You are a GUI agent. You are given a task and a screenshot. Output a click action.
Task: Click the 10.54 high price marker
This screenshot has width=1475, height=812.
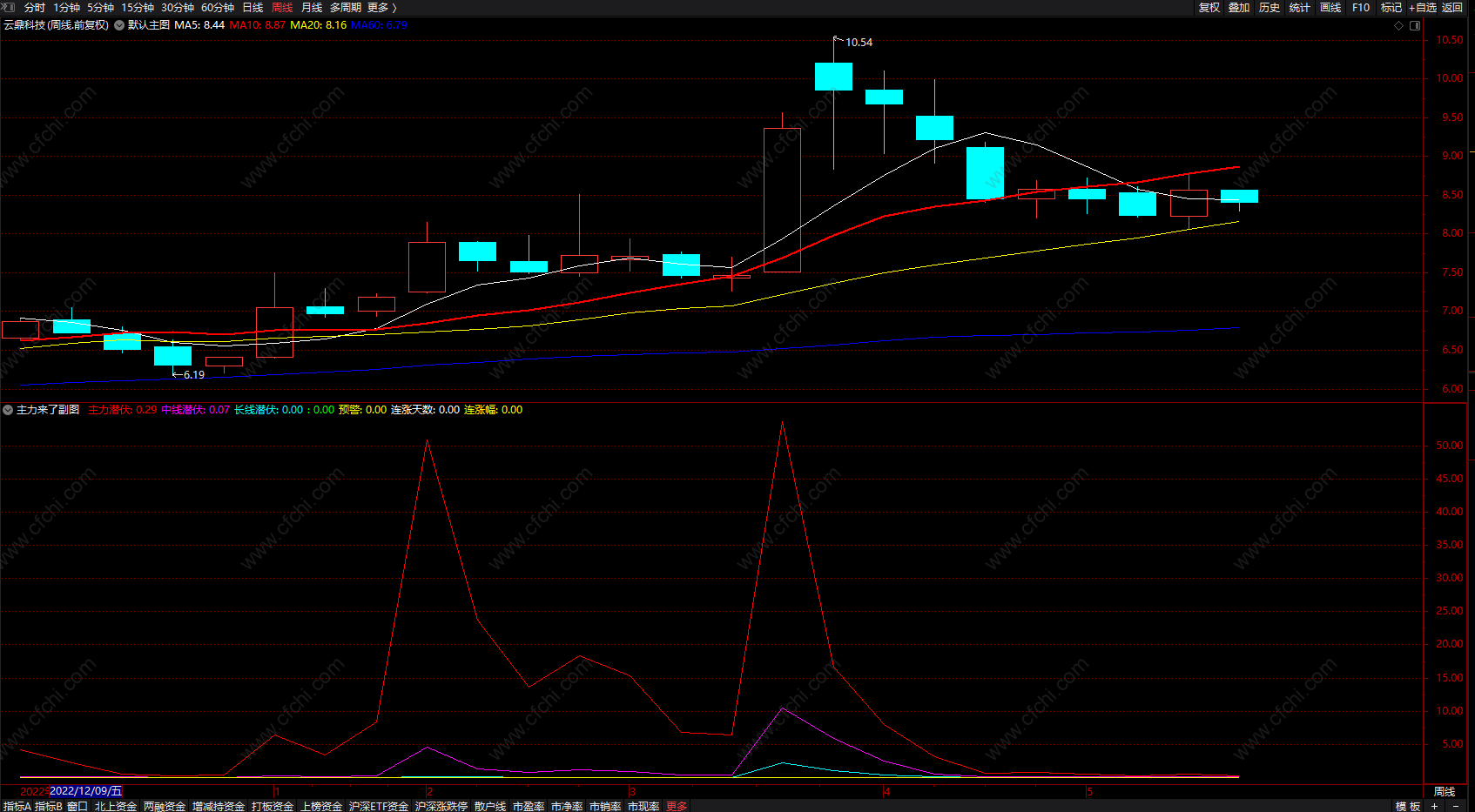pos(859,43)
